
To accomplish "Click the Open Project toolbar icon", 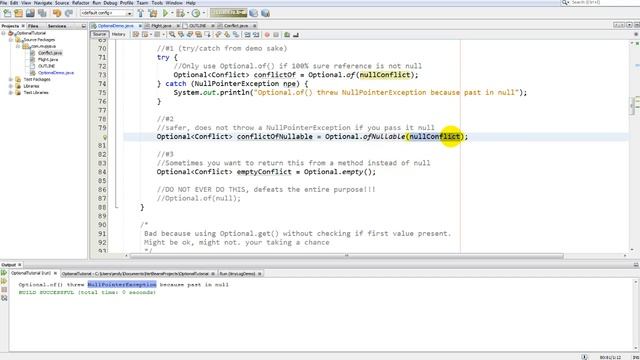I will [30, 13].
